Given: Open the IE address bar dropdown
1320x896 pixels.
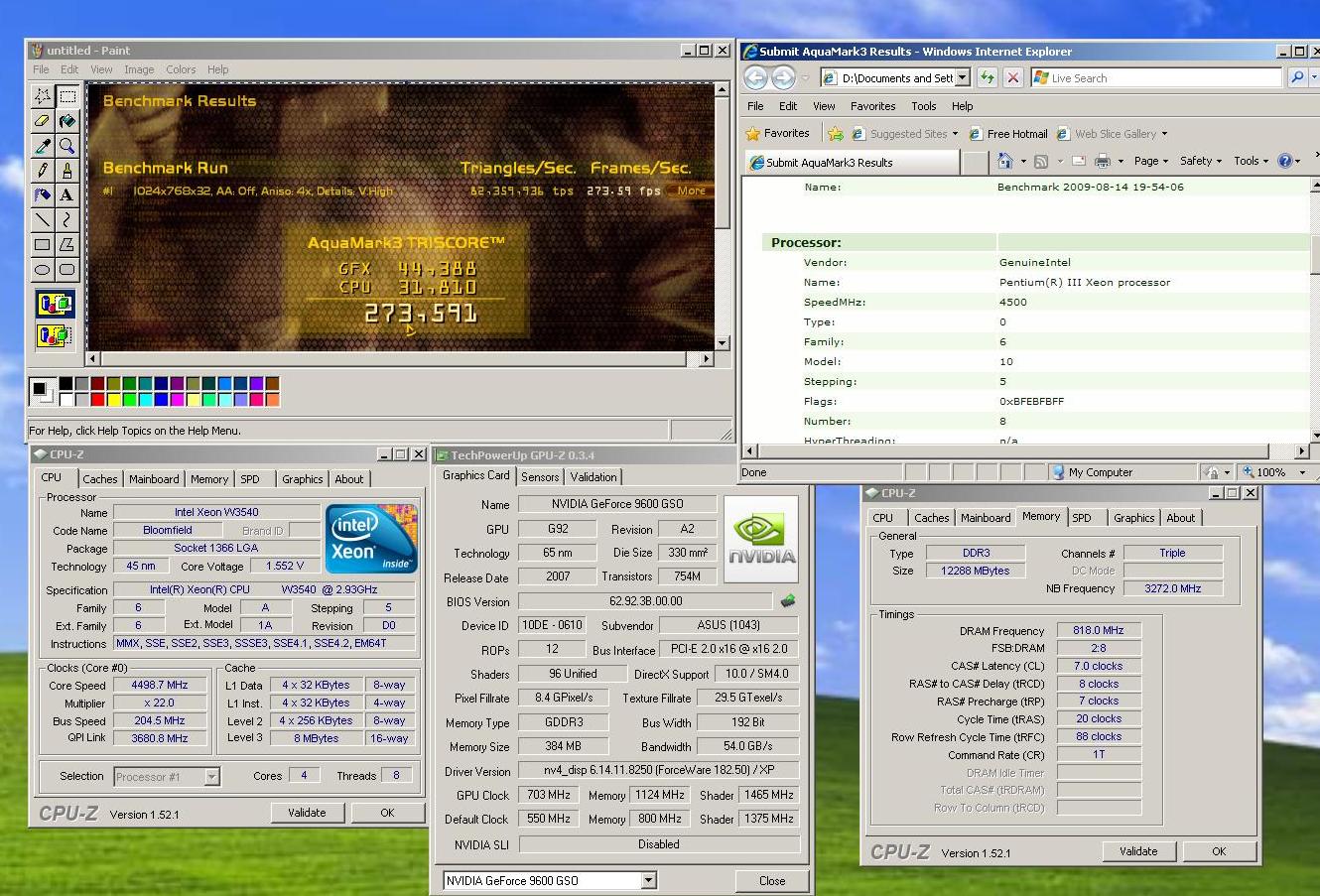Looking at the screenshot, I should pyautogui.click(x=963, y=77).
